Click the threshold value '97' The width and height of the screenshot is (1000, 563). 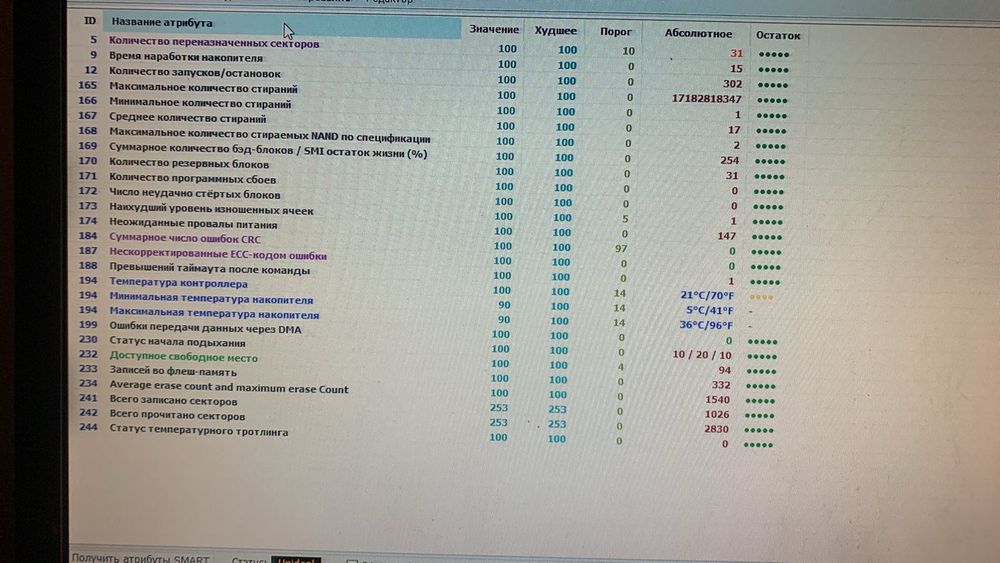pos(621,249)
